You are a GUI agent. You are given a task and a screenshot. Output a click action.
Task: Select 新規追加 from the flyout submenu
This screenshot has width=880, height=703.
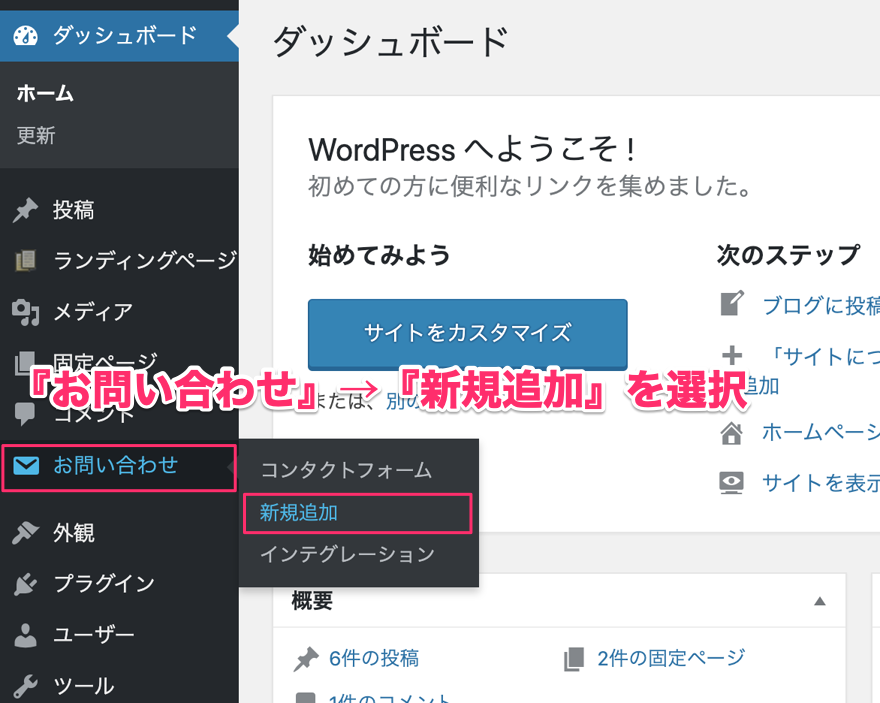[299, 513]
